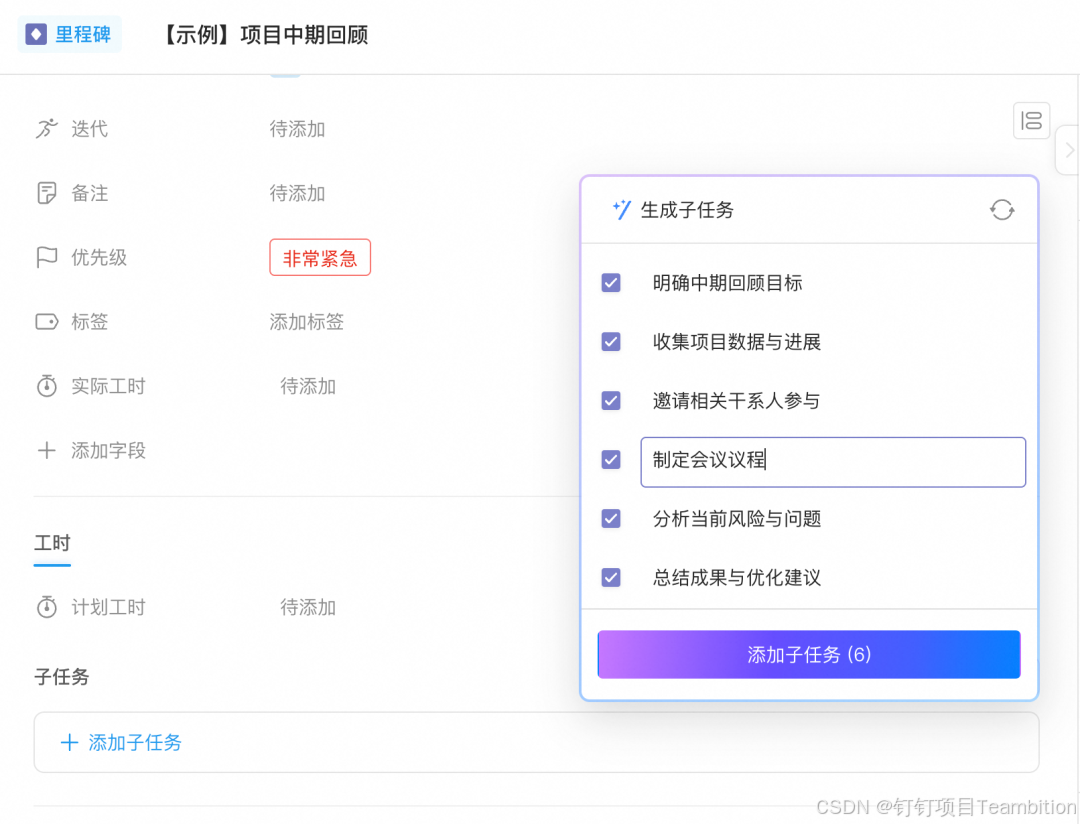Click the 迭代 running figure icon
This screenshot has height=824, width=1080.
pyautogui.click(x=46, y=129)
